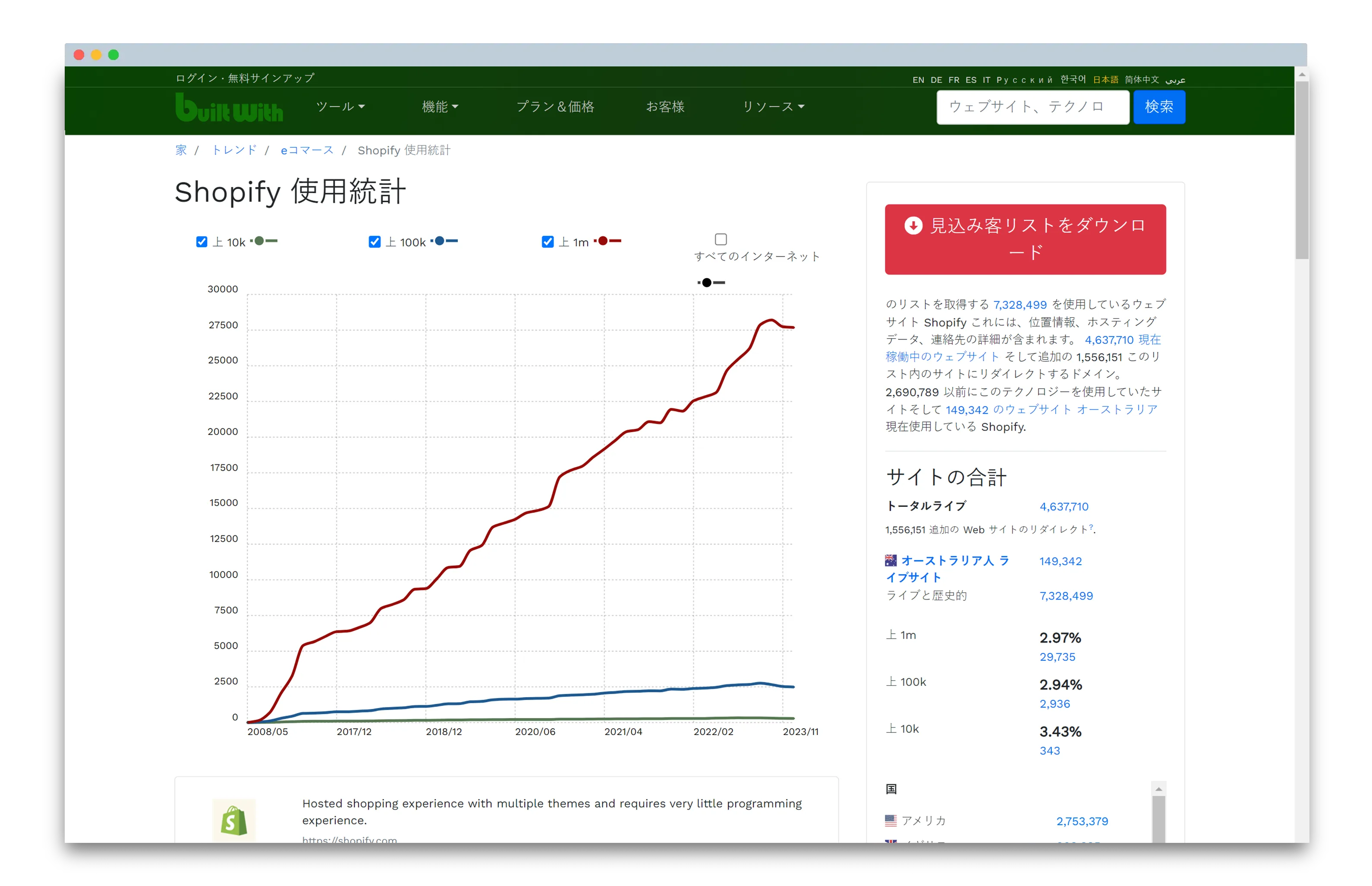
Task: Open the 機能 dropdown menu
Action: coord(440,107)
